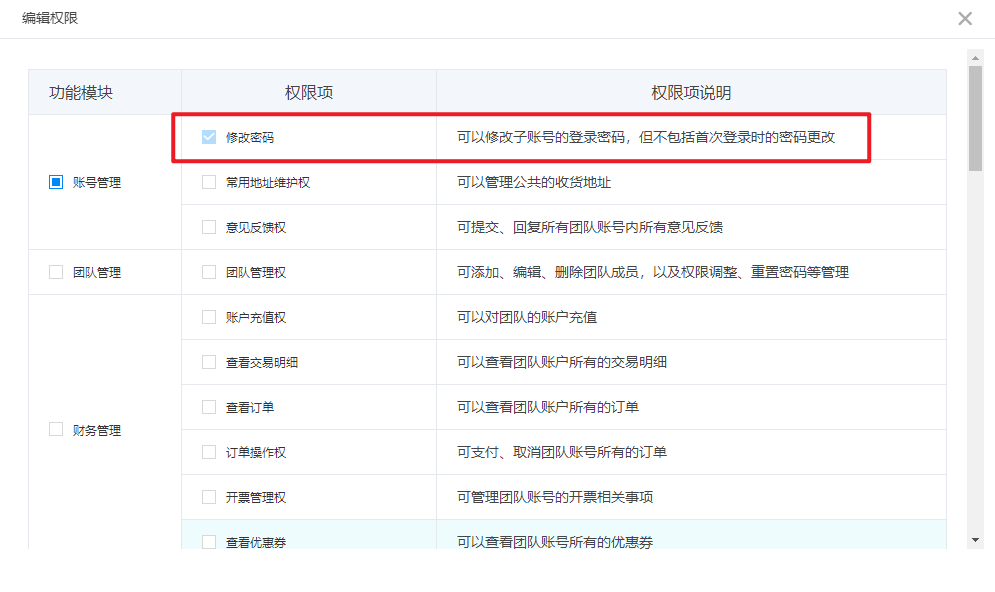The height and width of the screenshot is (592, 995).
Task: Enable the 订单操作权 checkbox
Action: pyautogui.click(x=209, y=452)
